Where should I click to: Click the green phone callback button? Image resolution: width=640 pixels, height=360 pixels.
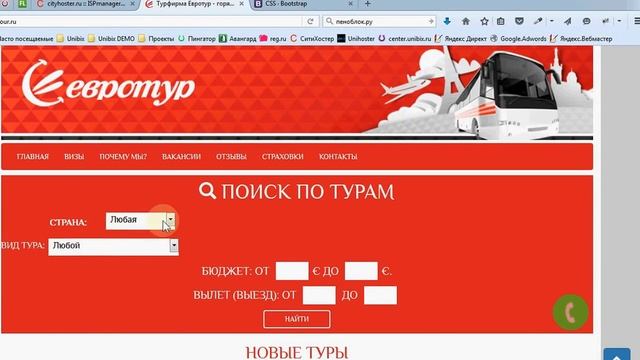[x=571, y=312]
